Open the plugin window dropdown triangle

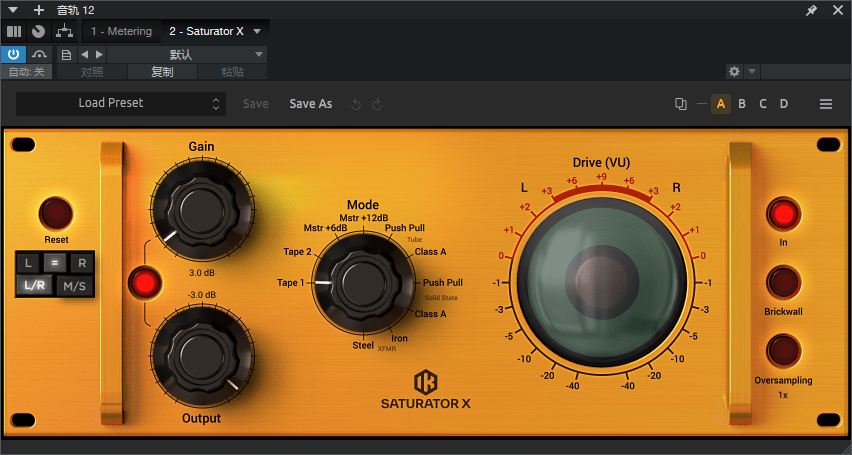14,10
